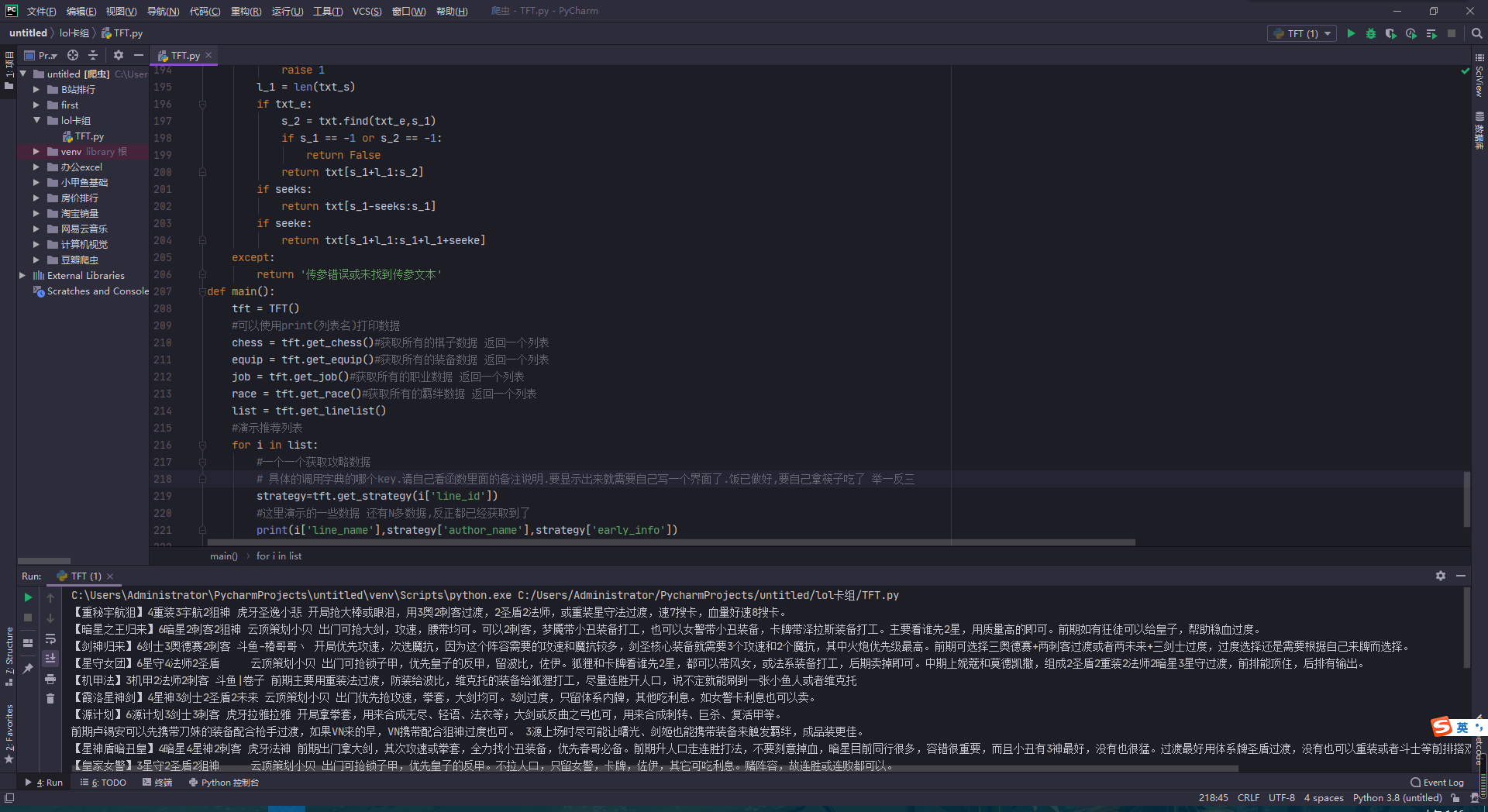This screenshot has height=812, width=1488.
Task: Open Run panel settings gear
Action: 1441,576
